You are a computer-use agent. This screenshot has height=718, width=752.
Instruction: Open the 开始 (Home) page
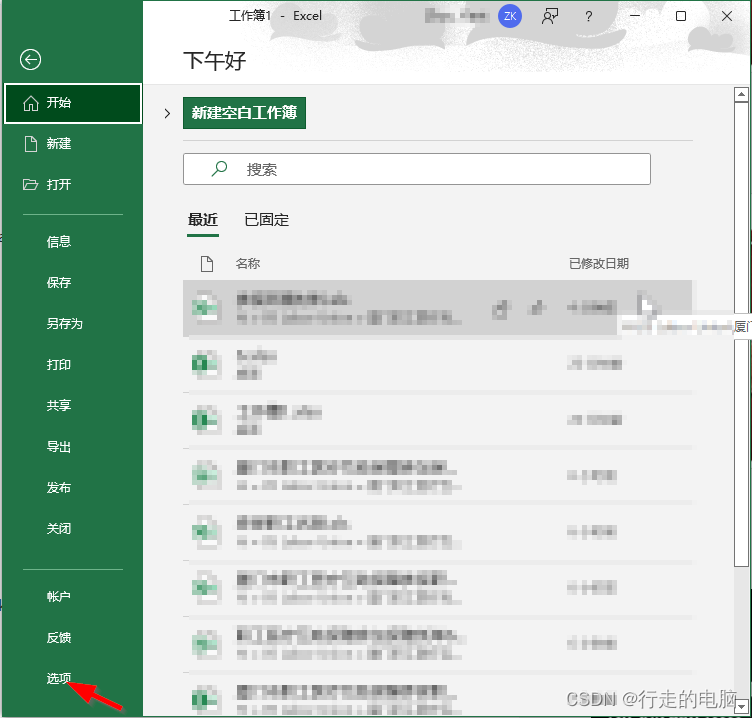73,103
